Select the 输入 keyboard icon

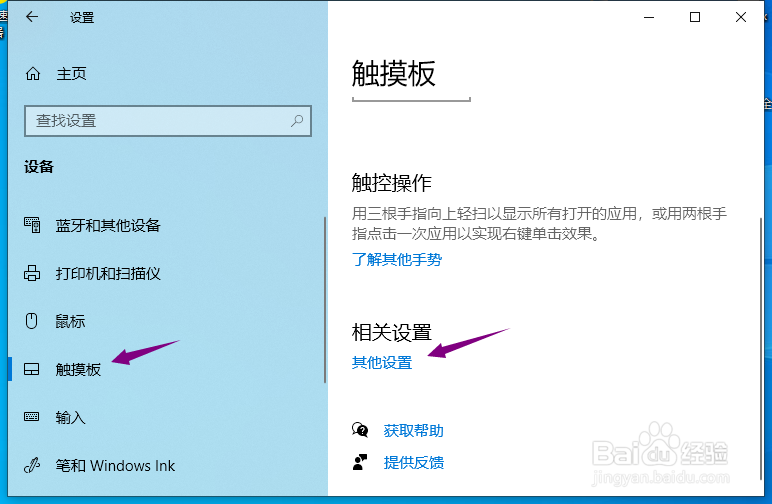click(32, 417)
